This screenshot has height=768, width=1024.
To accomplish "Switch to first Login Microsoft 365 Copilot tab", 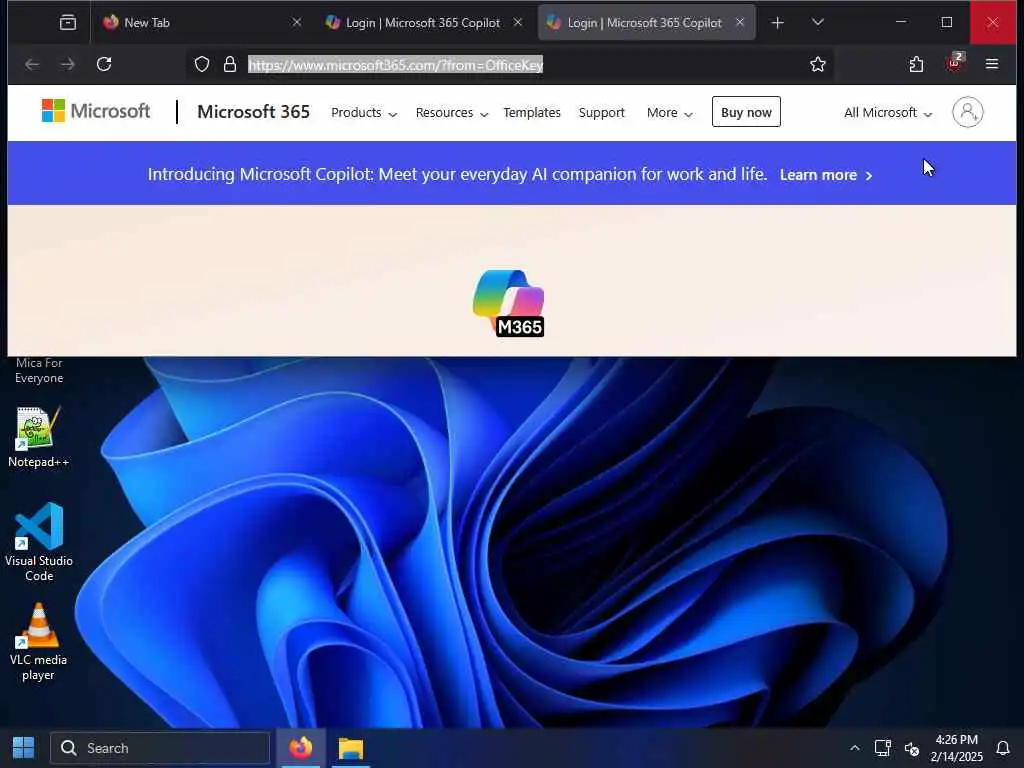I will (x=423, y=23).
